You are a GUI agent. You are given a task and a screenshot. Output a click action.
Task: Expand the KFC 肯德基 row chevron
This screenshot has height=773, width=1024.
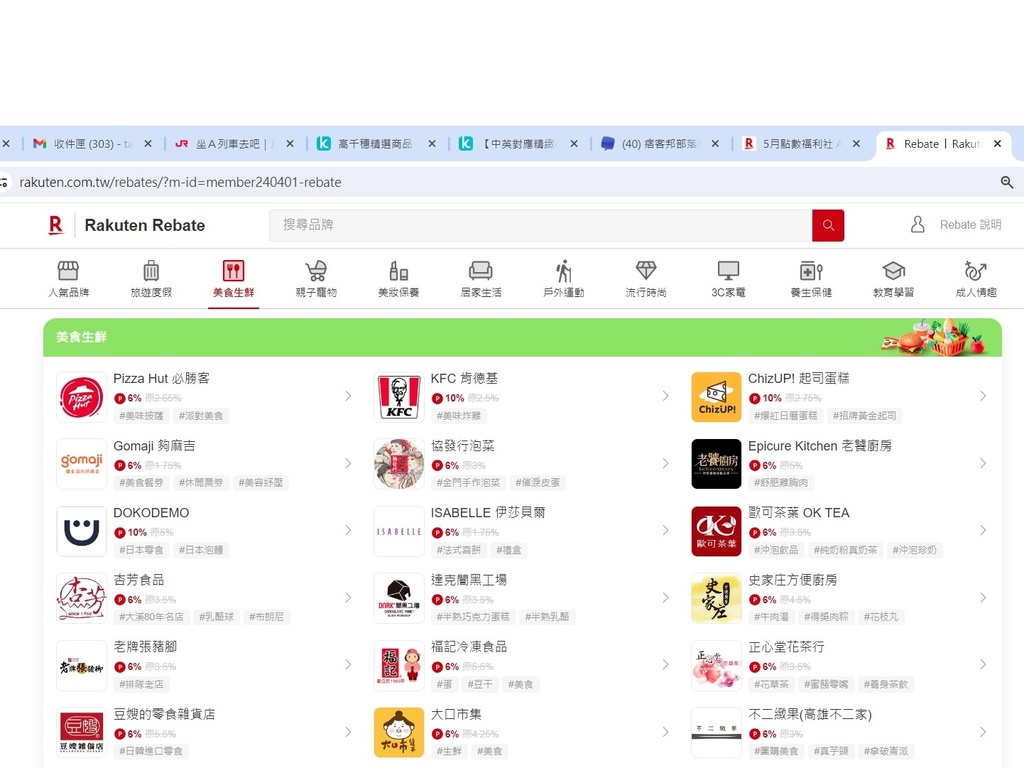point(665,396)
